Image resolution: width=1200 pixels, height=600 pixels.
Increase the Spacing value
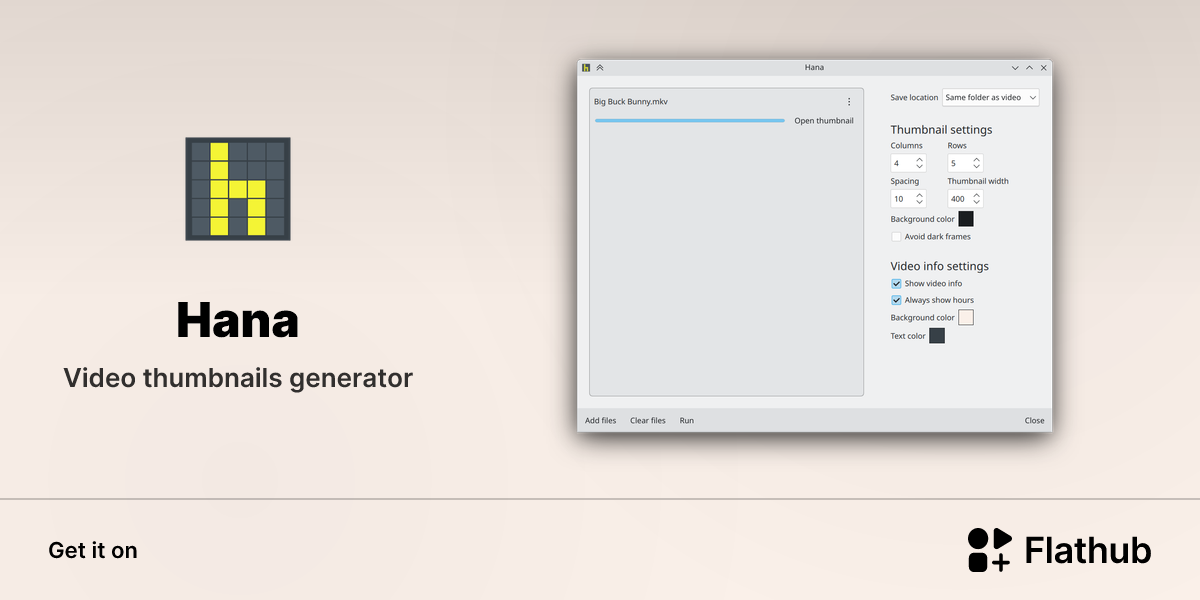pos(920,194)
